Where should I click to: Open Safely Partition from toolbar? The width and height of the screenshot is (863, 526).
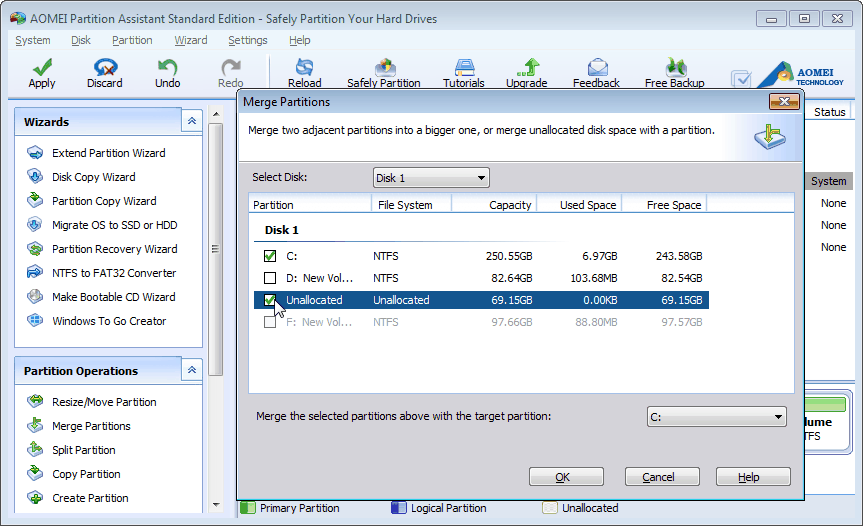[x=384, y=73]
